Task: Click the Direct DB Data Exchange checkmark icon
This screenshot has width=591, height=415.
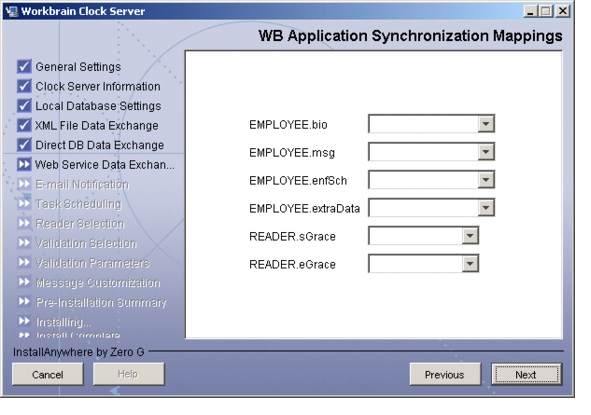Action: point(24,145)
